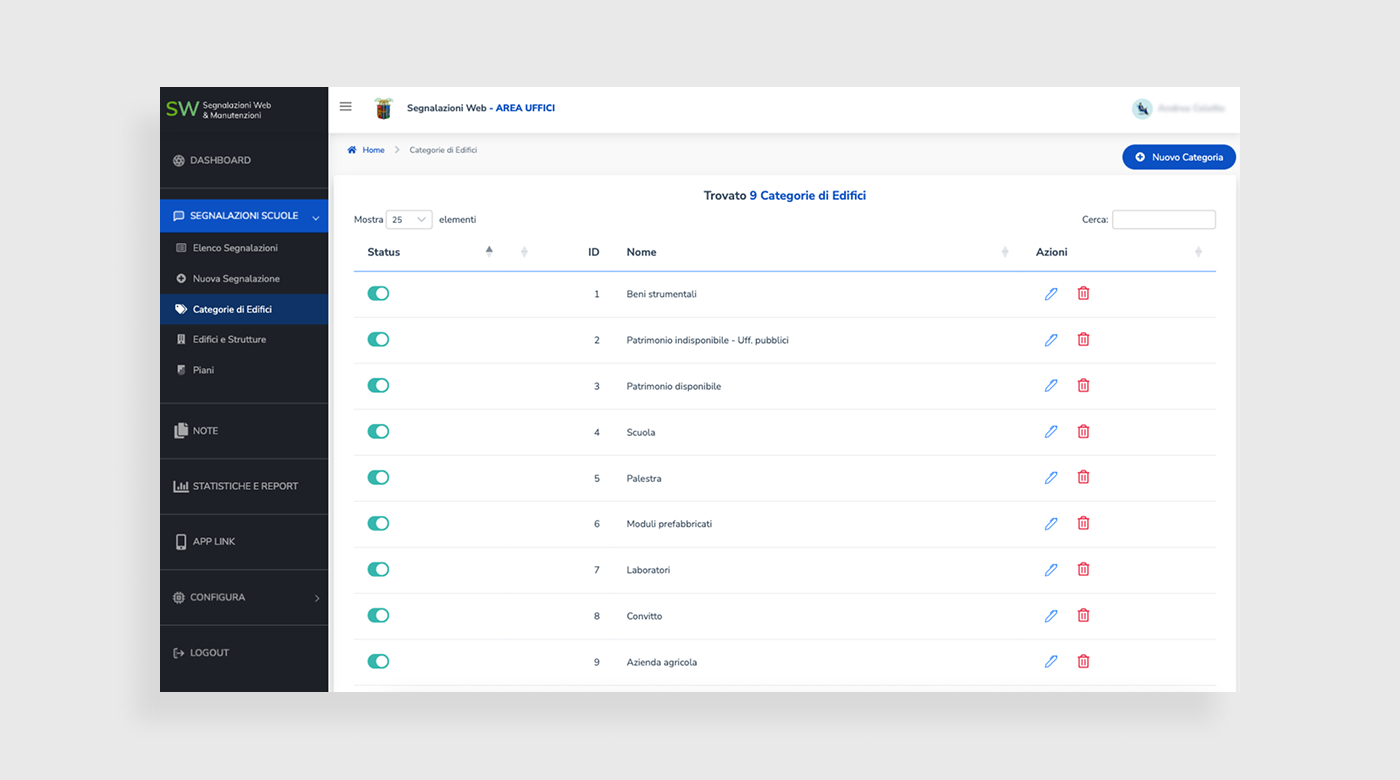Disable the Patrimonio disponibile status toggle
The width and height of the screenshot is (1400, 780).
click(378, 386)
